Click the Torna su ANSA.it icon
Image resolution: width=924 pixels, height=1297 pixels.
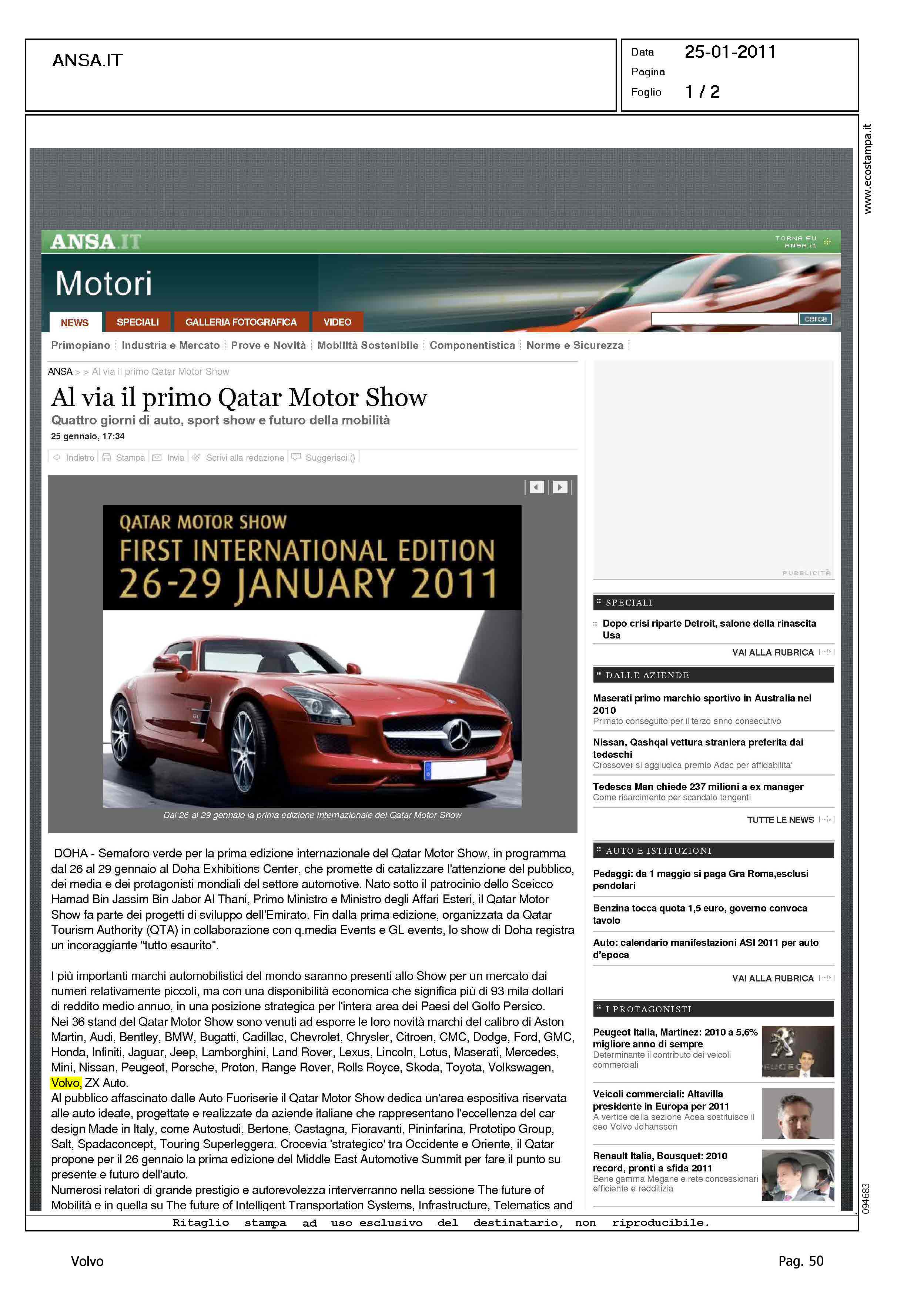point(827,242)
